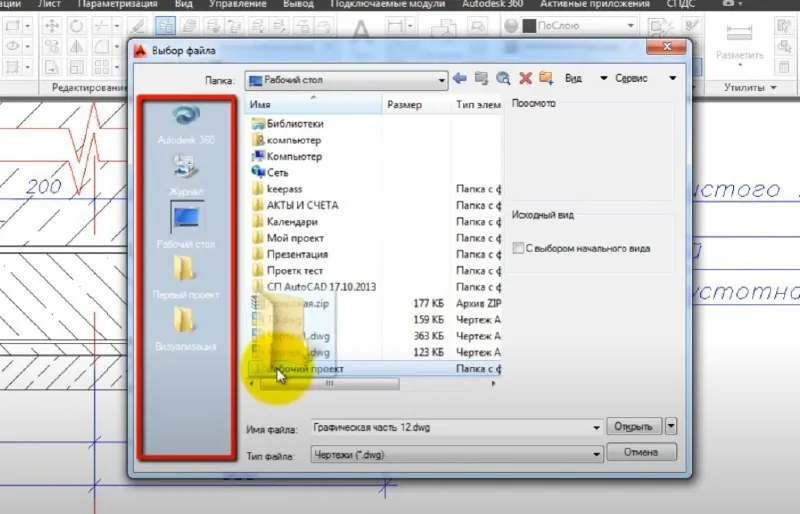Create a new folder with toolbar icon
Image resolution: width=800 pixels, height=514 pixels.
point(546,78)
